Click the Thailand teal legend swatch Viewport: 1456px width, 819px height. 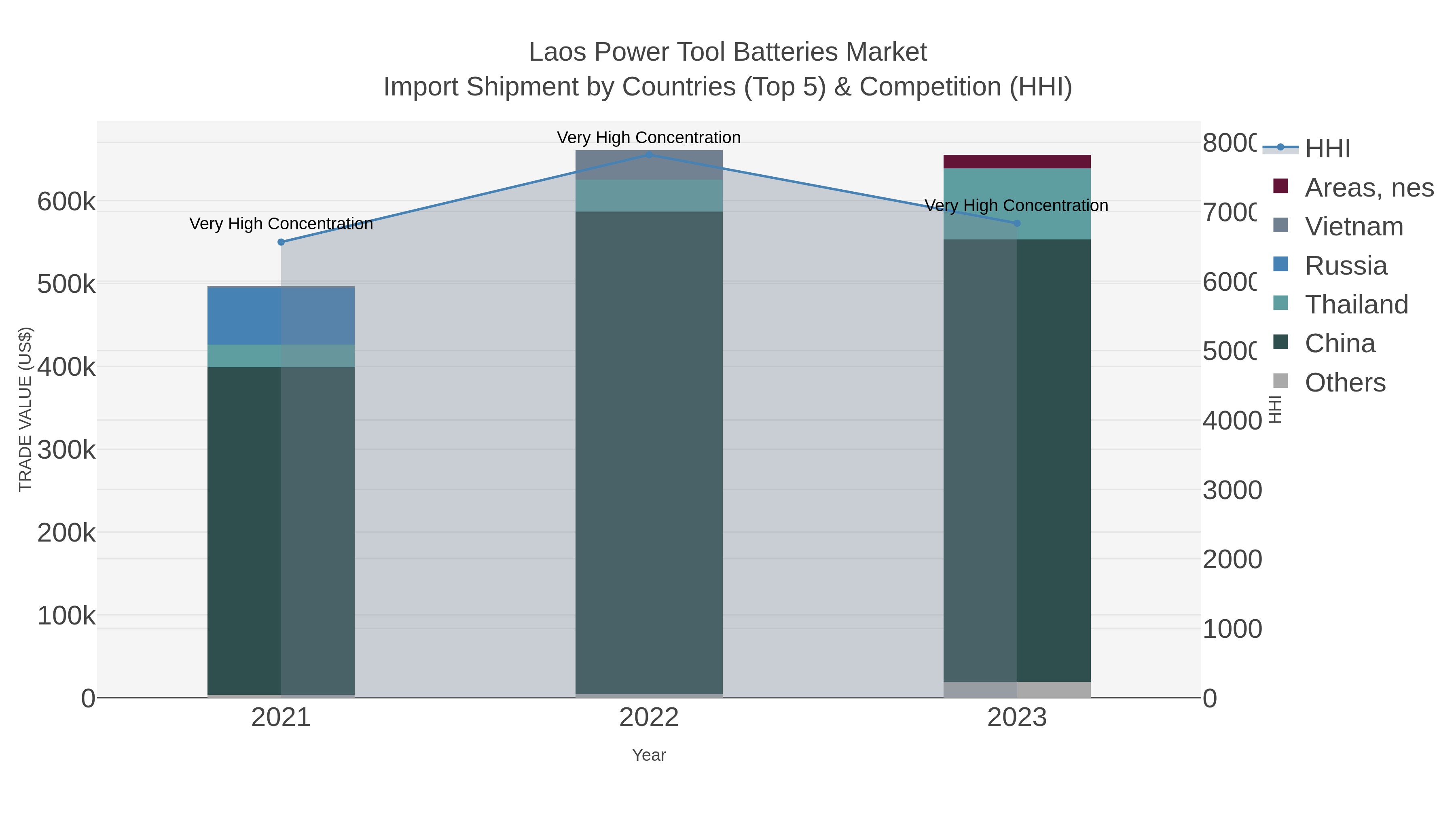[x=1280, y=303]
